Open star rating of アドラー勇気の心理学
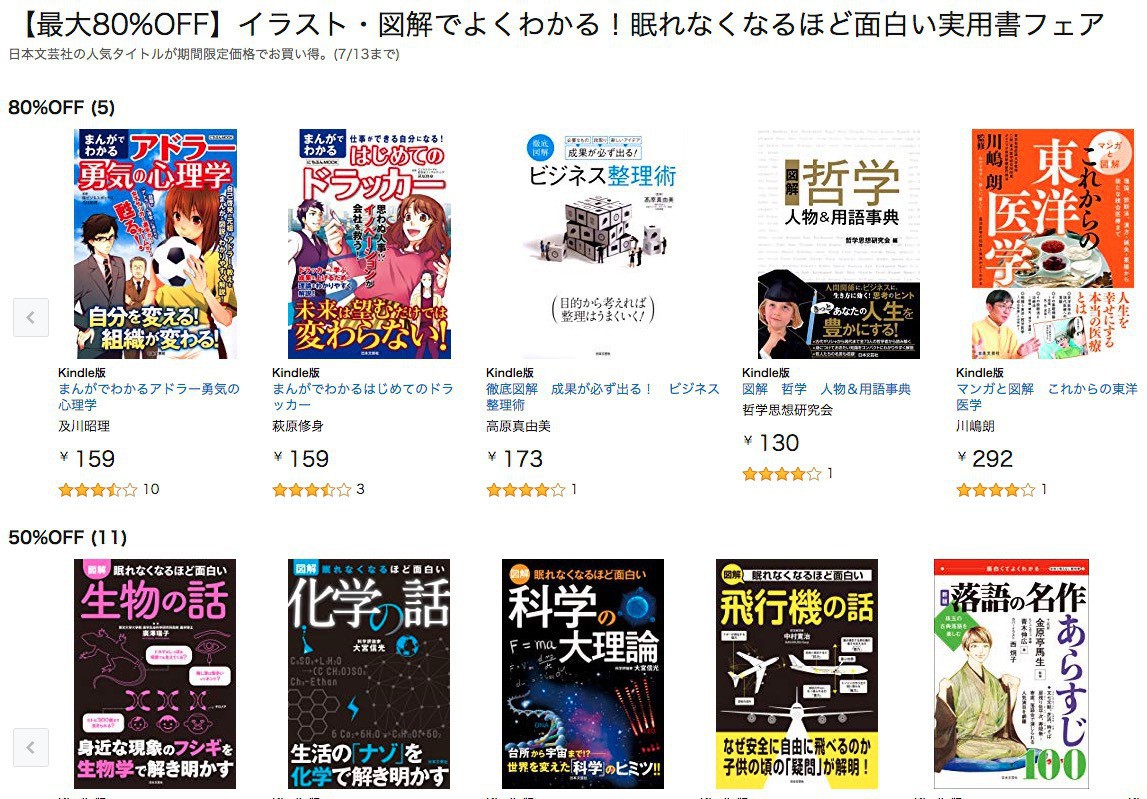This screenshot has width=1147, height=799. pyautogui.click(x=97, y=489)
